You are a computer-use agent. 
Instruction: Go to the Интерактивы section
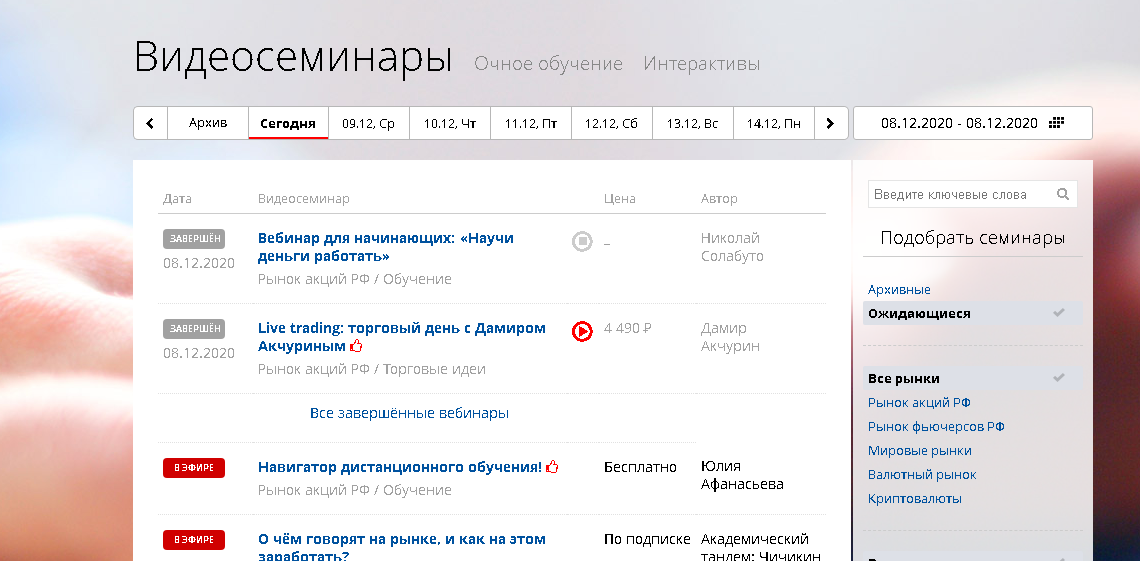pyautogui.click(x=701, y=64)
